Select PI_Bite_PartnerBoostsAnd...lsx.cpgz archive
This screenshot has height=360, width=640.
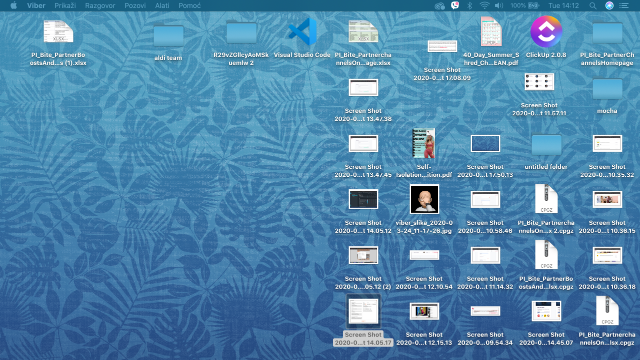coord(546,255)
